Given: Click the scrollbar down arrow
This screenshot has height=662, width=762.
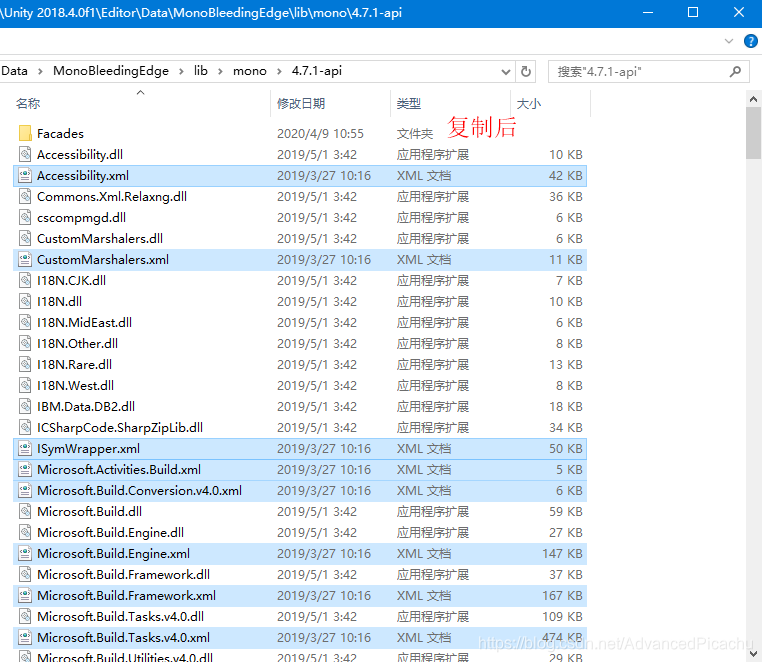Looking at the screenshot, I should click(753, 653).
